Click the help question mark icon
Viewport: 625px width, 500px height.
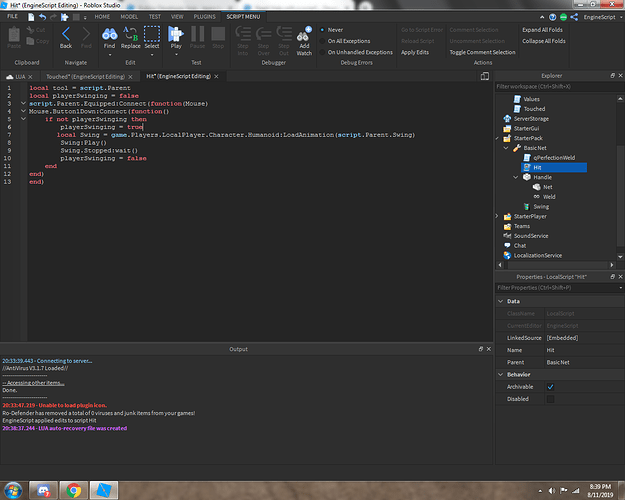[552, 17]
